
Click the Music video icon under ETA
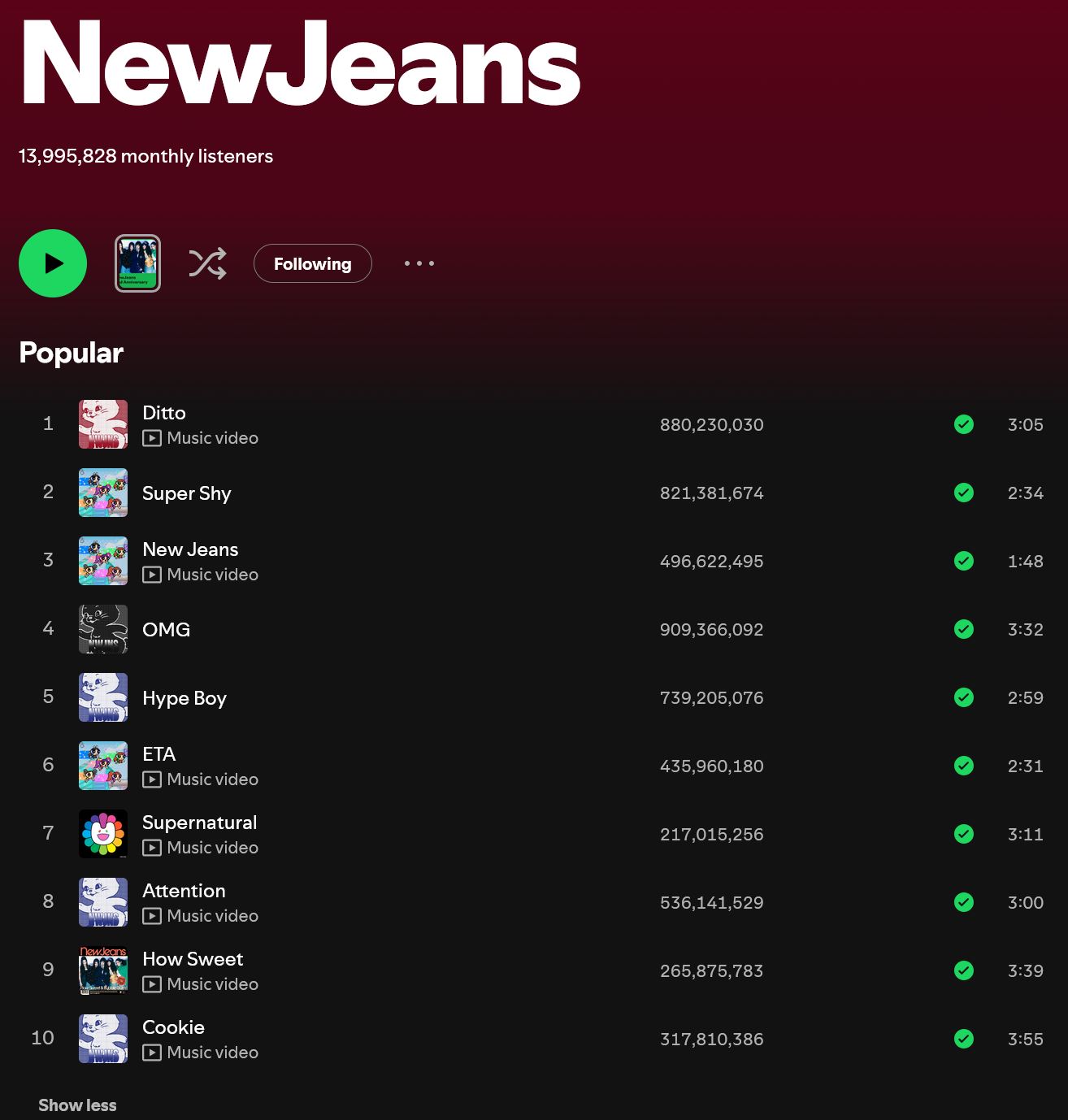tap(151, 779)
